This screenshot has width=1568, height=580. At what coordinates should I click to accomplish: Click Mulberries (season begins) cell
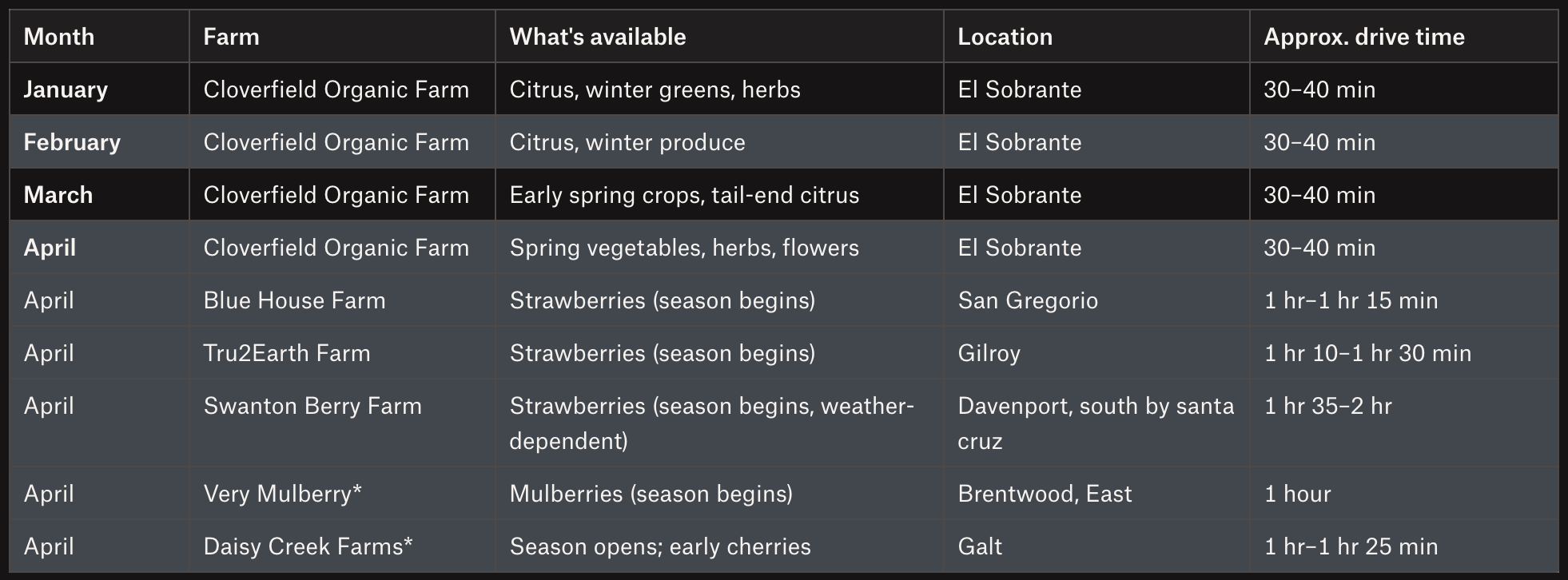[x=719, y=494]
